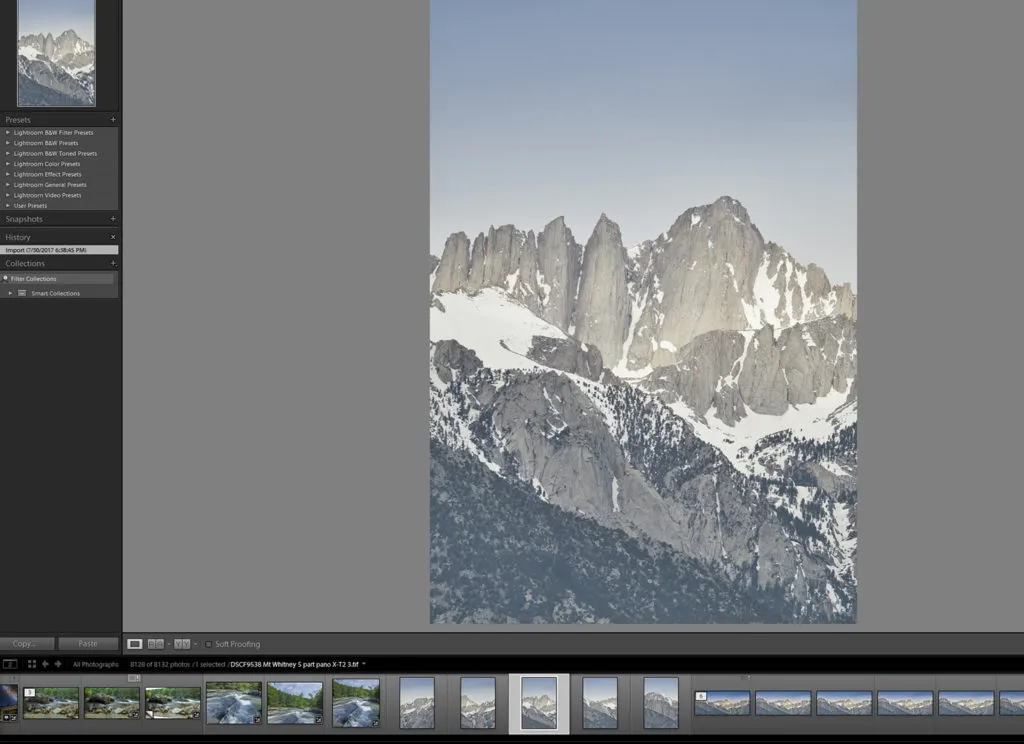Click the next photo arrow in the filmstrip
This screenshot has height=744, width=1024.
pos(57,663)
